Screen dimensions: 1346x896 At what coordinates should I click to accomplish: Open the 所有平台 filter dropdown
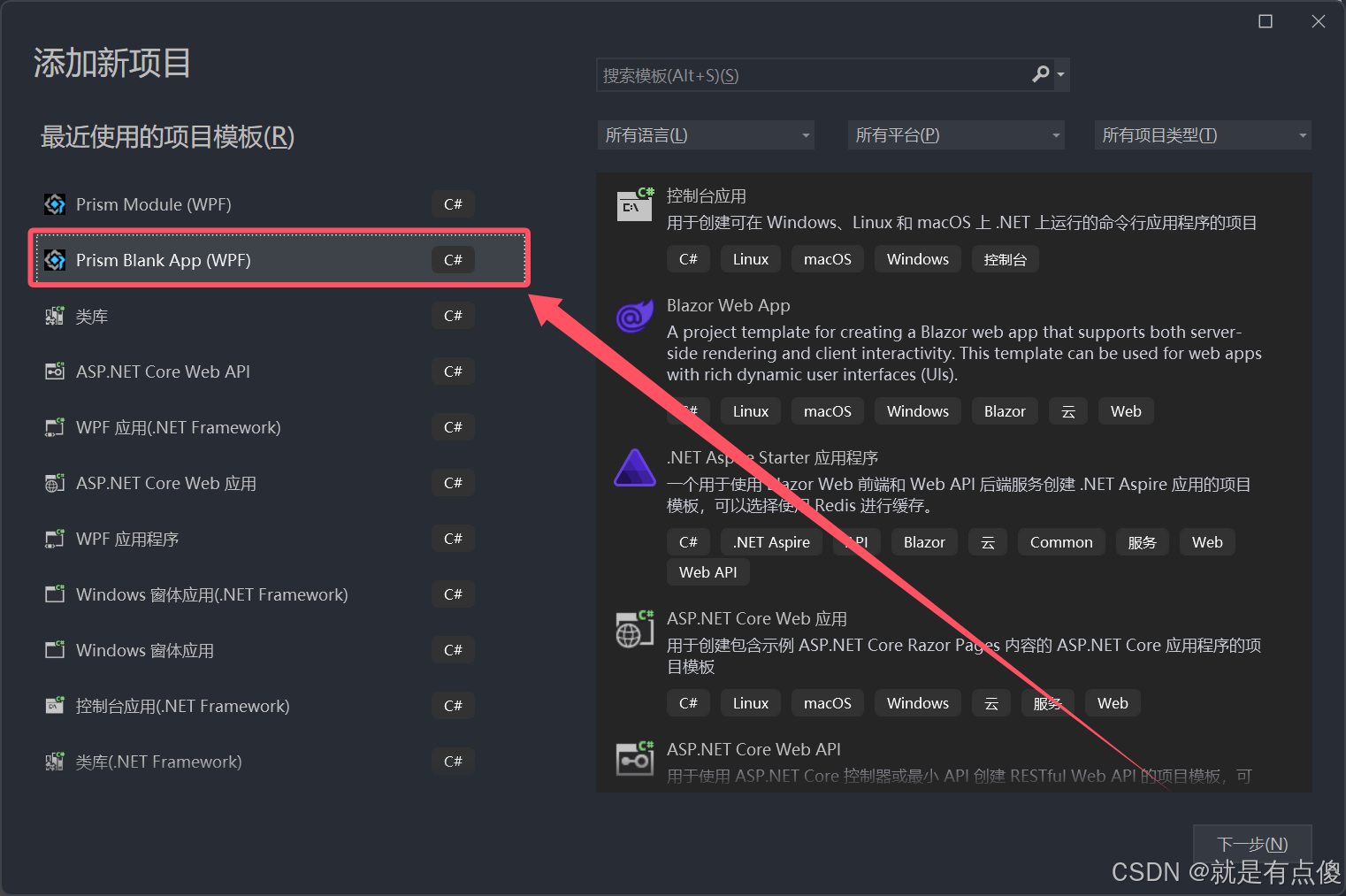coord(955,134)
